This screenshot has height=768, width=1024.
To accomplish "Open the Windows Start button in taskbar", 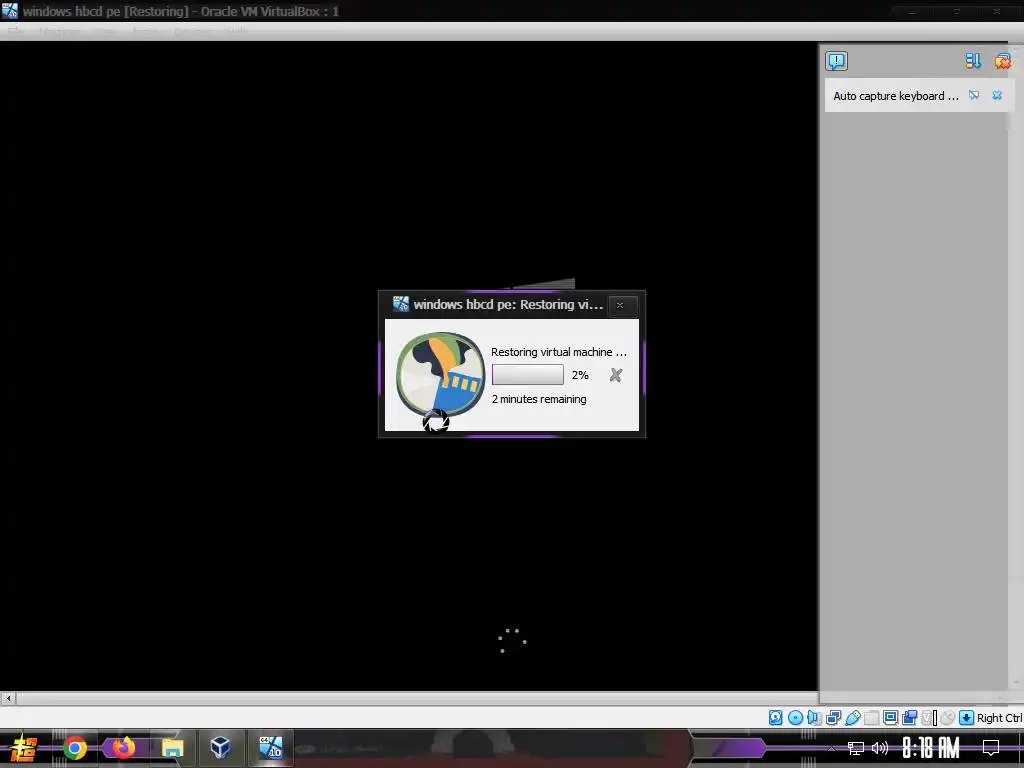I will point(24,748).
